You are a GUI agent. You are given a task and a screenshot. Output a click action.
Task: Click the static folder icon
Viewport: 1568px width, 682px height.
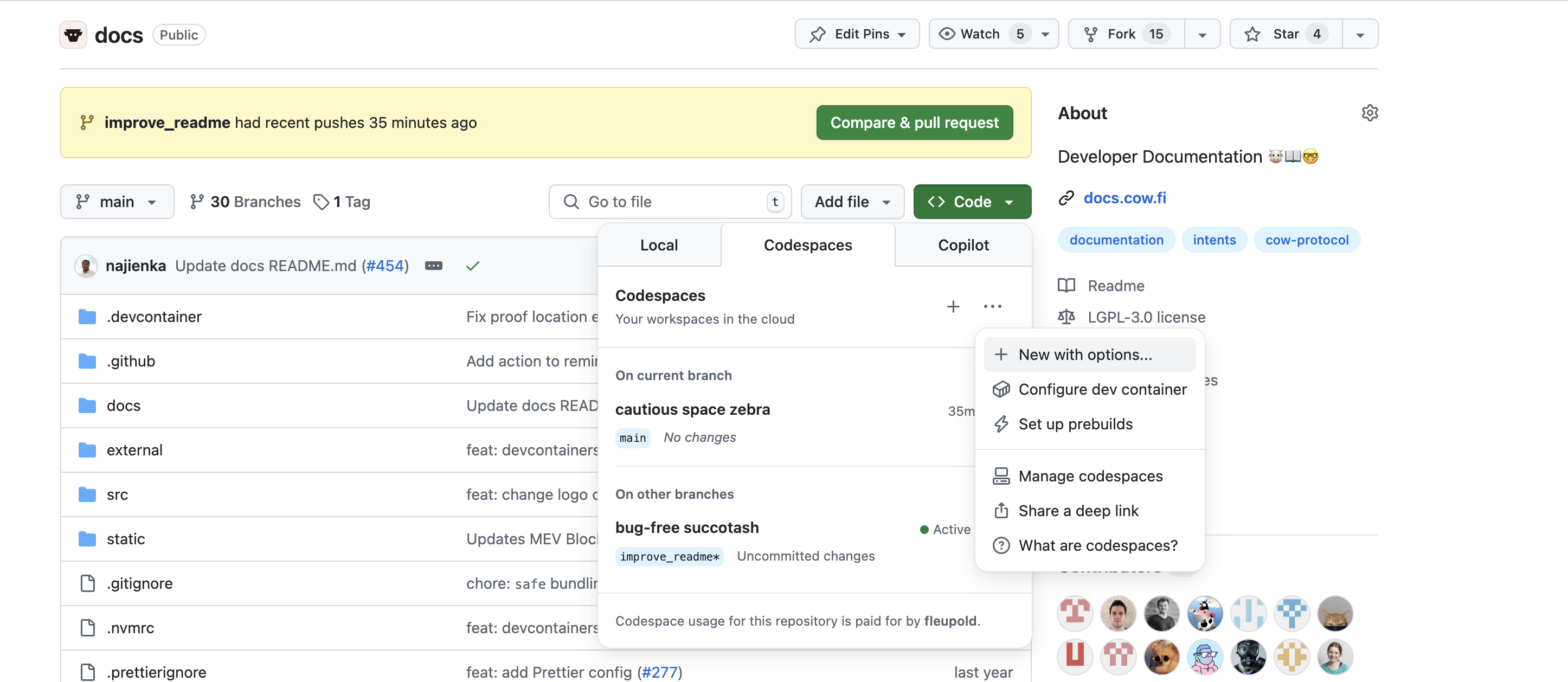tap(88, 539)
